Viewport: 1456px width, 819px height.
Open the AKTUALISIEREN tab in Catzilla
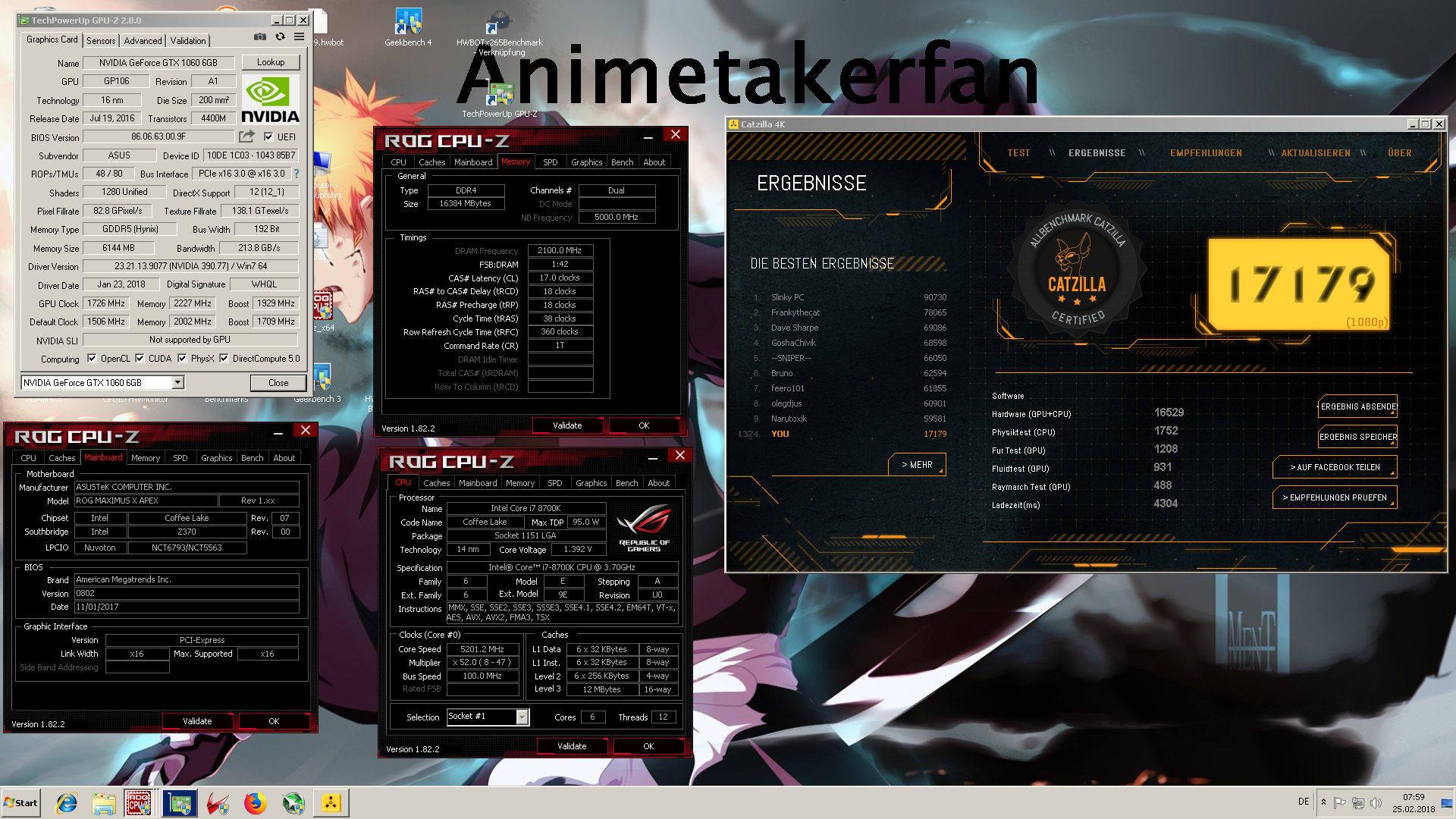click(x=1316, y=153)
